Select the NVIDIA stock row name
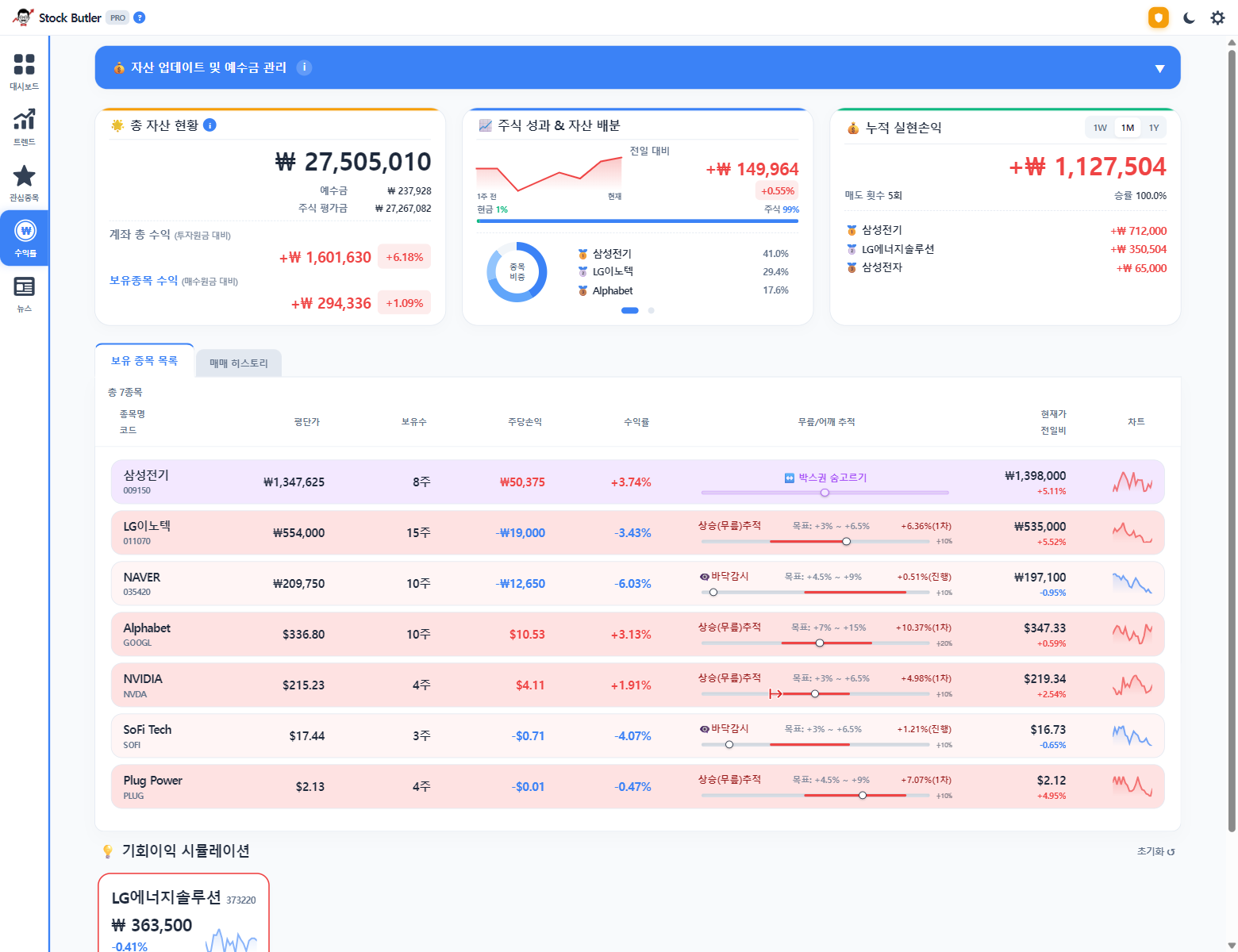 tap(143, 679)
